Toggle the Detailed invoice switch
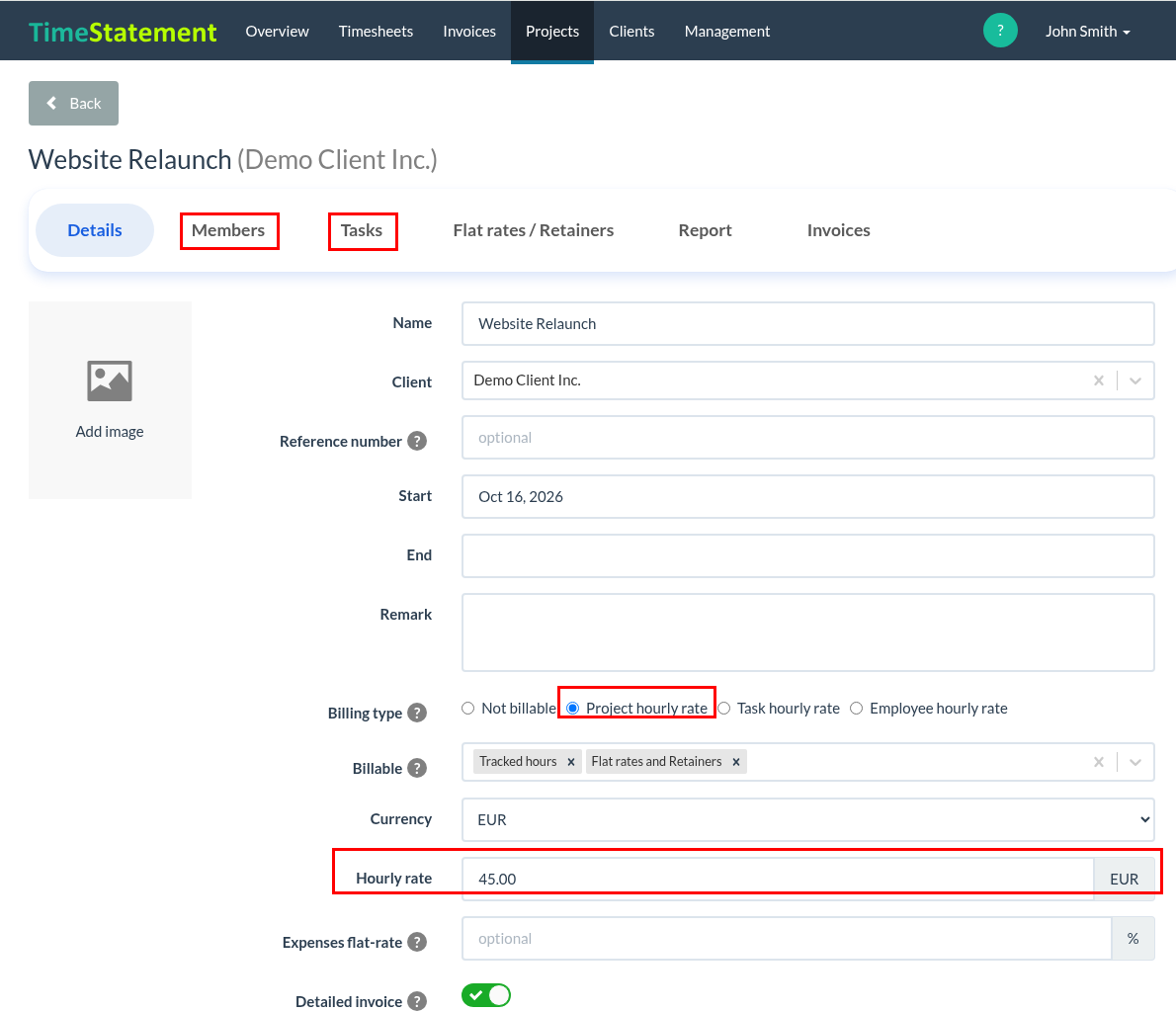 tap(486, 995)
